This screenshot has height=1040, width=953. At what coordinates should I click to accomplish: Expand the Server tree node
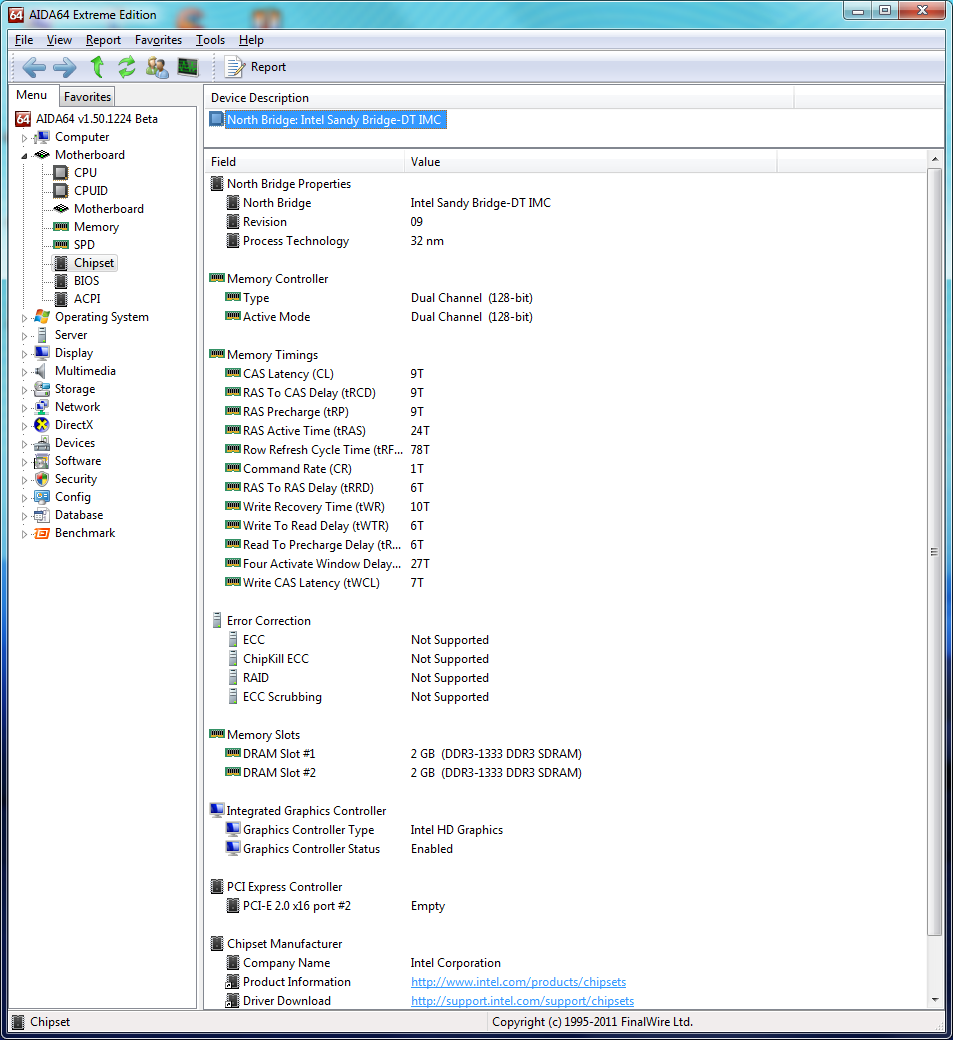(25, 336)
